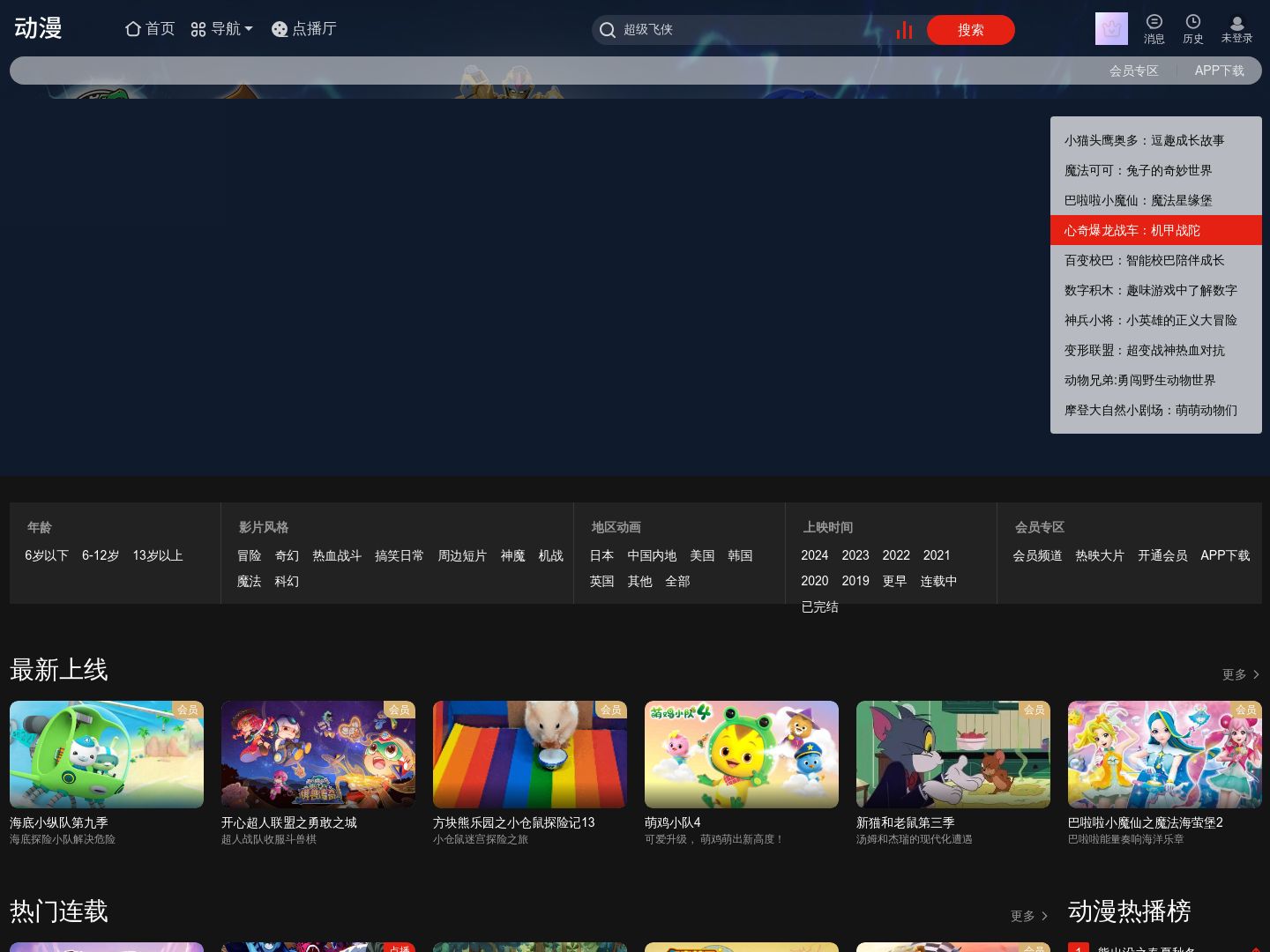The width and height of the screenshot is (1270, 952).
Task: Click the home icon beside 首页
Action: (x=133, y=29)
